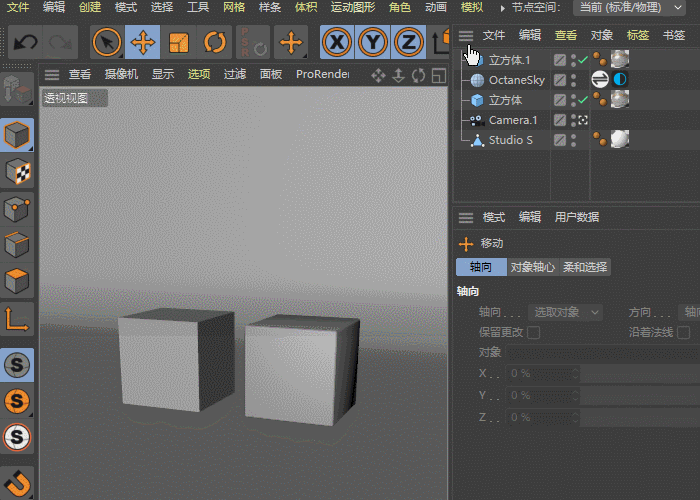
Task: Open viewport 摄像机 menu
Action: (121, 74)
